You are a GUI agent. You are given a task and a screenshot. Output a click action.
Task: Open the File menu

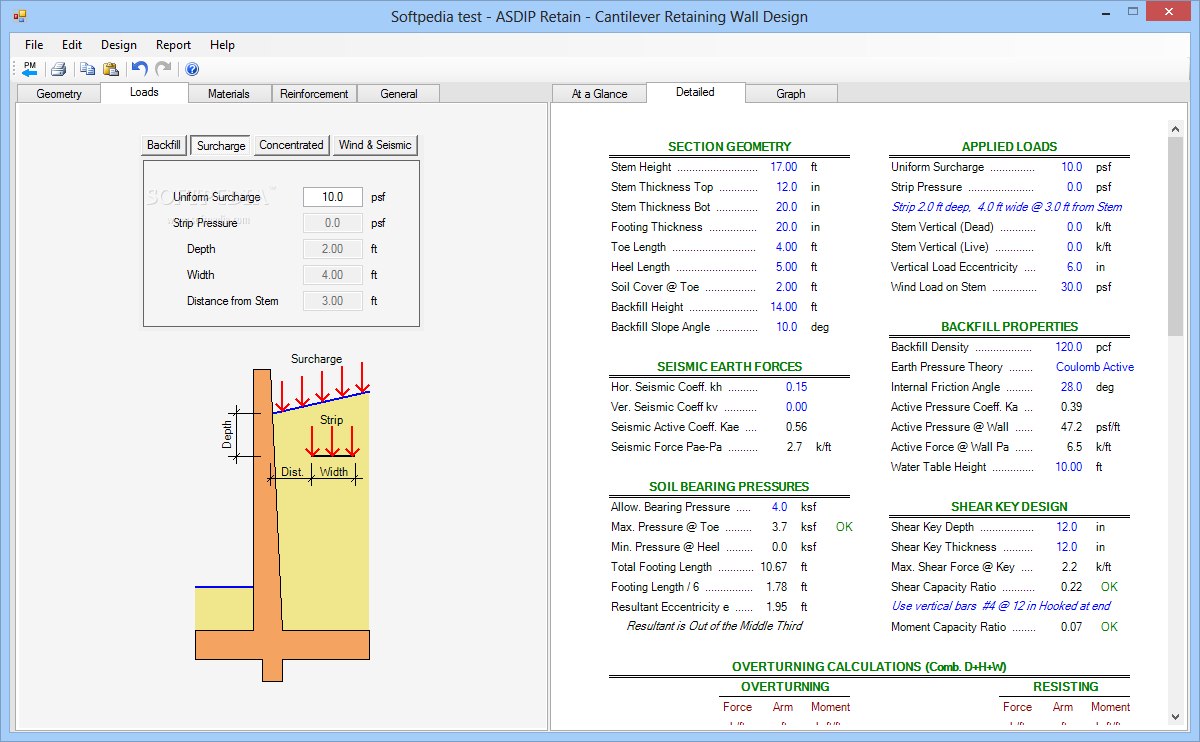point(34,45)
